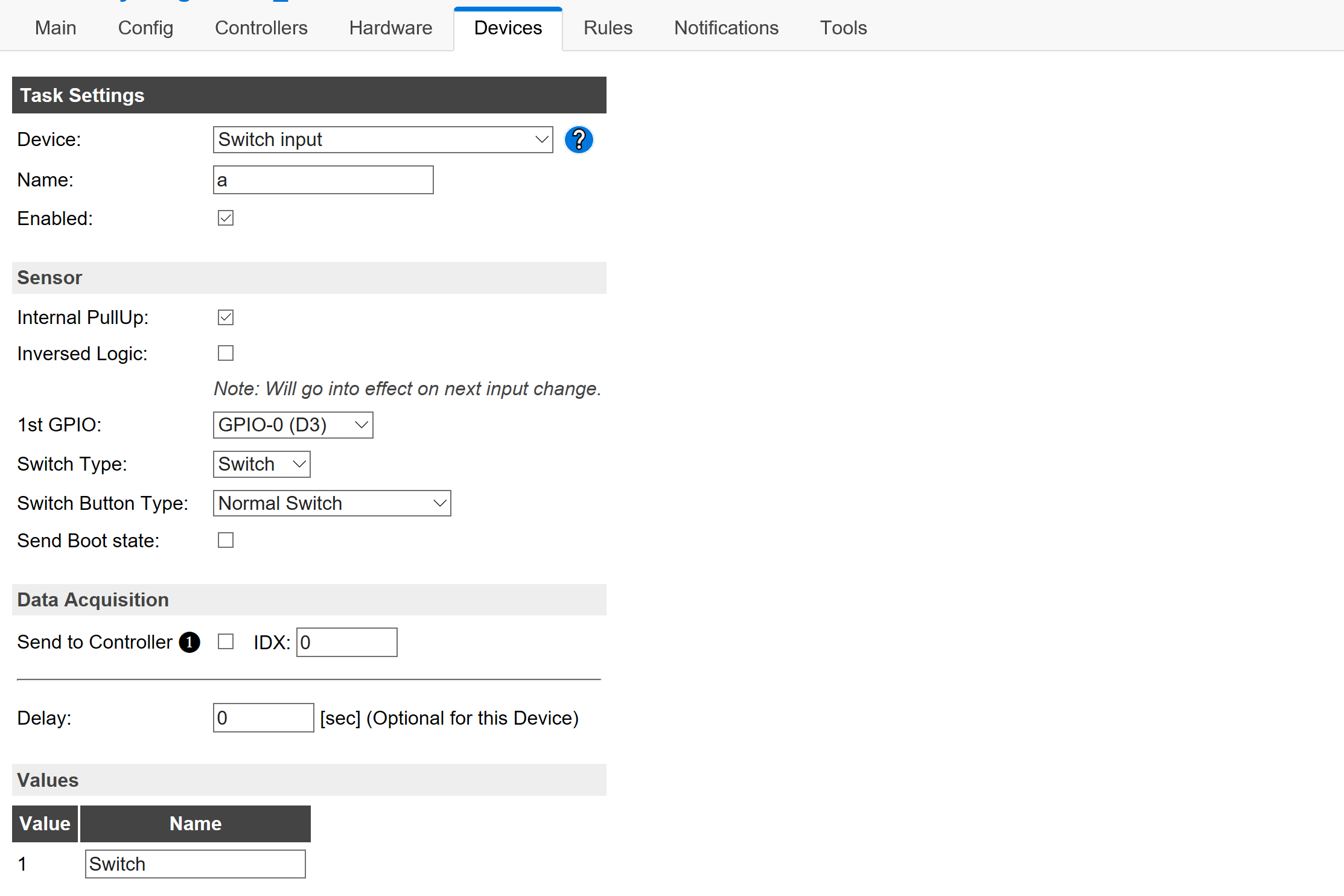Click the Notifications tab
The width and height of the screenshot is (1344, 896).
tap(725, 28)
